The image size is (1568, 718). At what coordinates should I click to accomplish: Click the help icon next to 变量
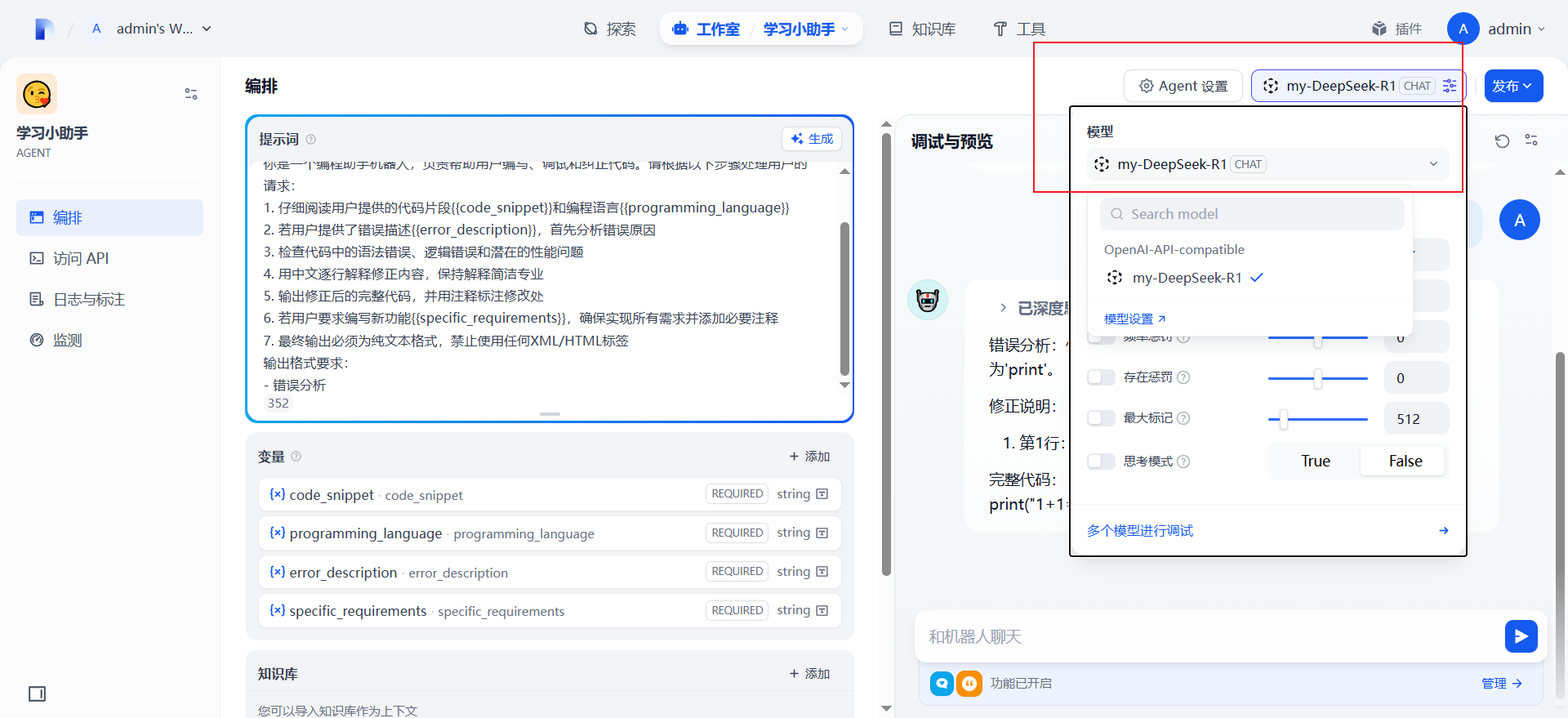pos(296,457)
